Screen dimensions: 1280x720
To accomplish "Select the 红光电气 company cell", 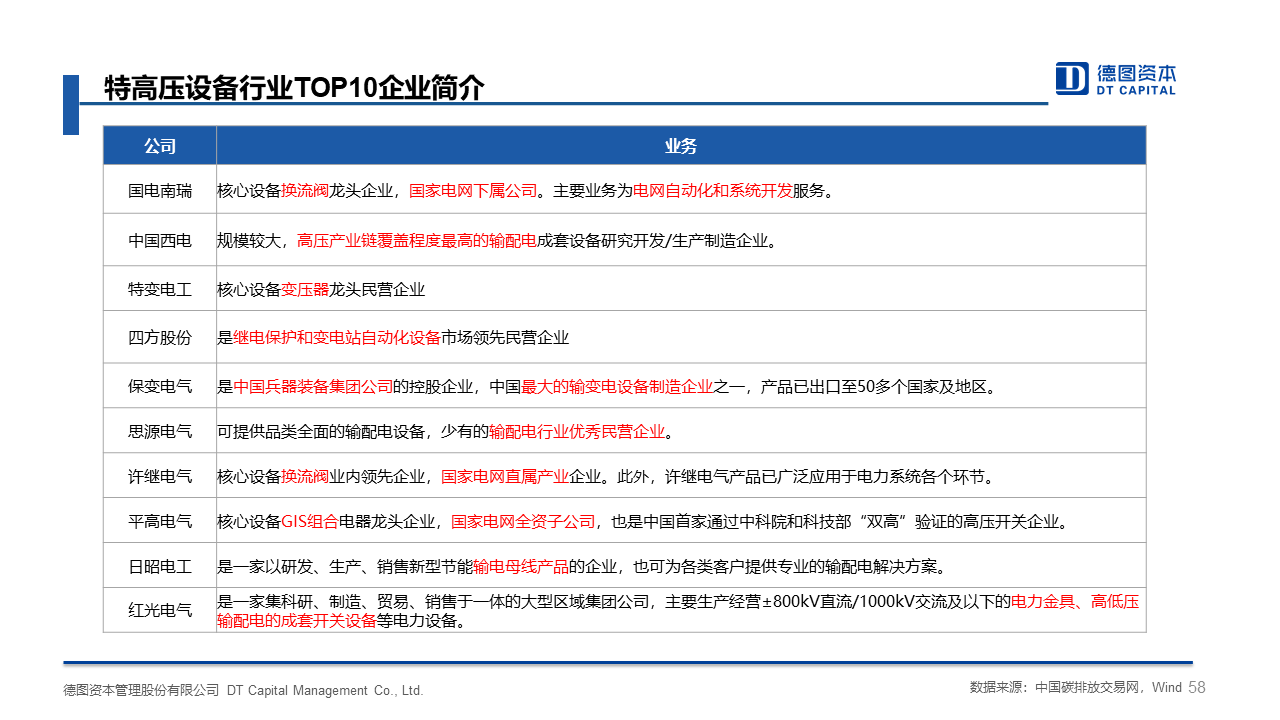I will click(x=160, y=610).
